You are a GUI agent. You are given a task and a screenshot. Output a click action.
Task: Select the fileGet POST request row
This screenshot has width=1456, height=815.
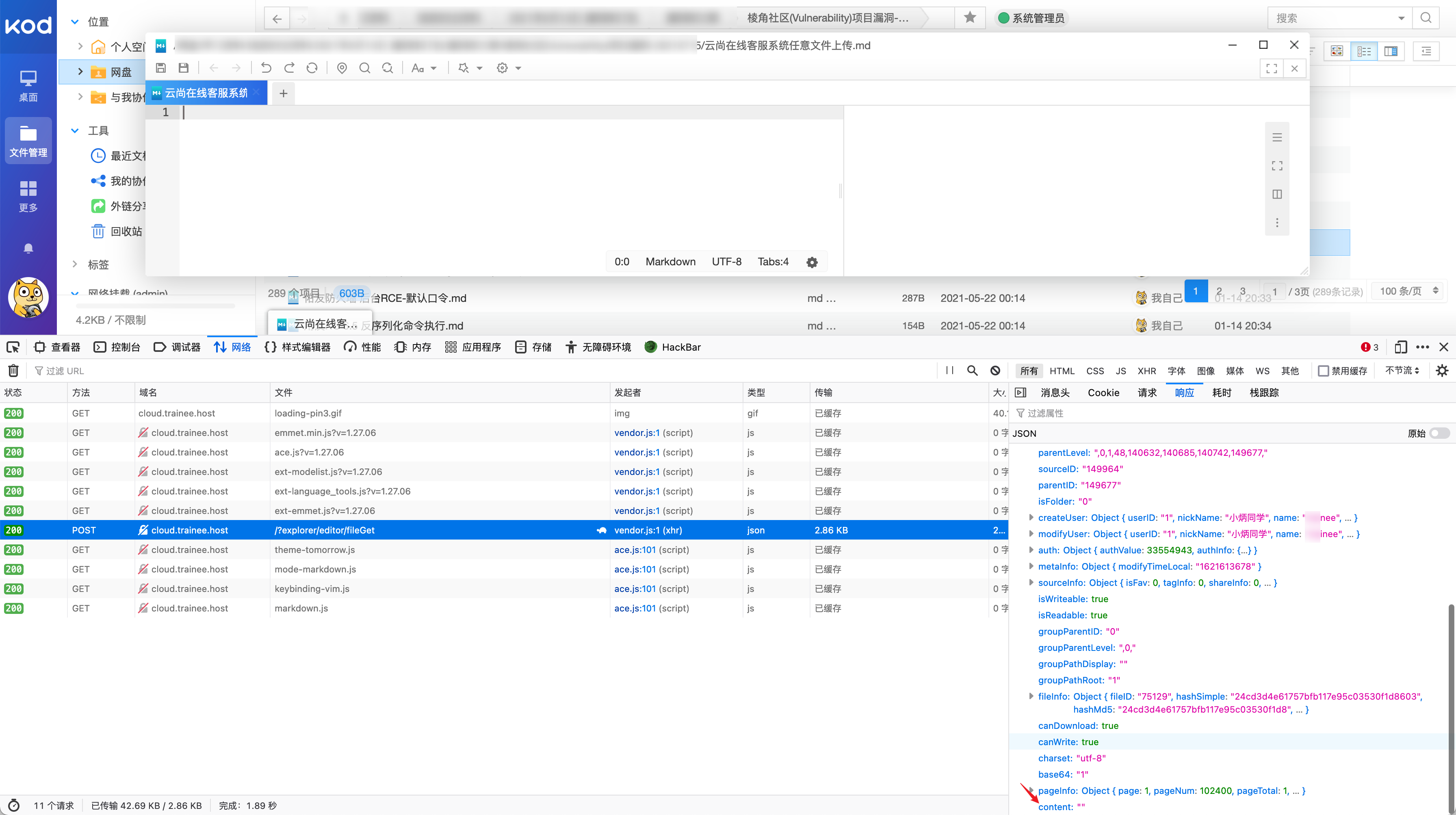pyautogui.click(x=504, y=530)
